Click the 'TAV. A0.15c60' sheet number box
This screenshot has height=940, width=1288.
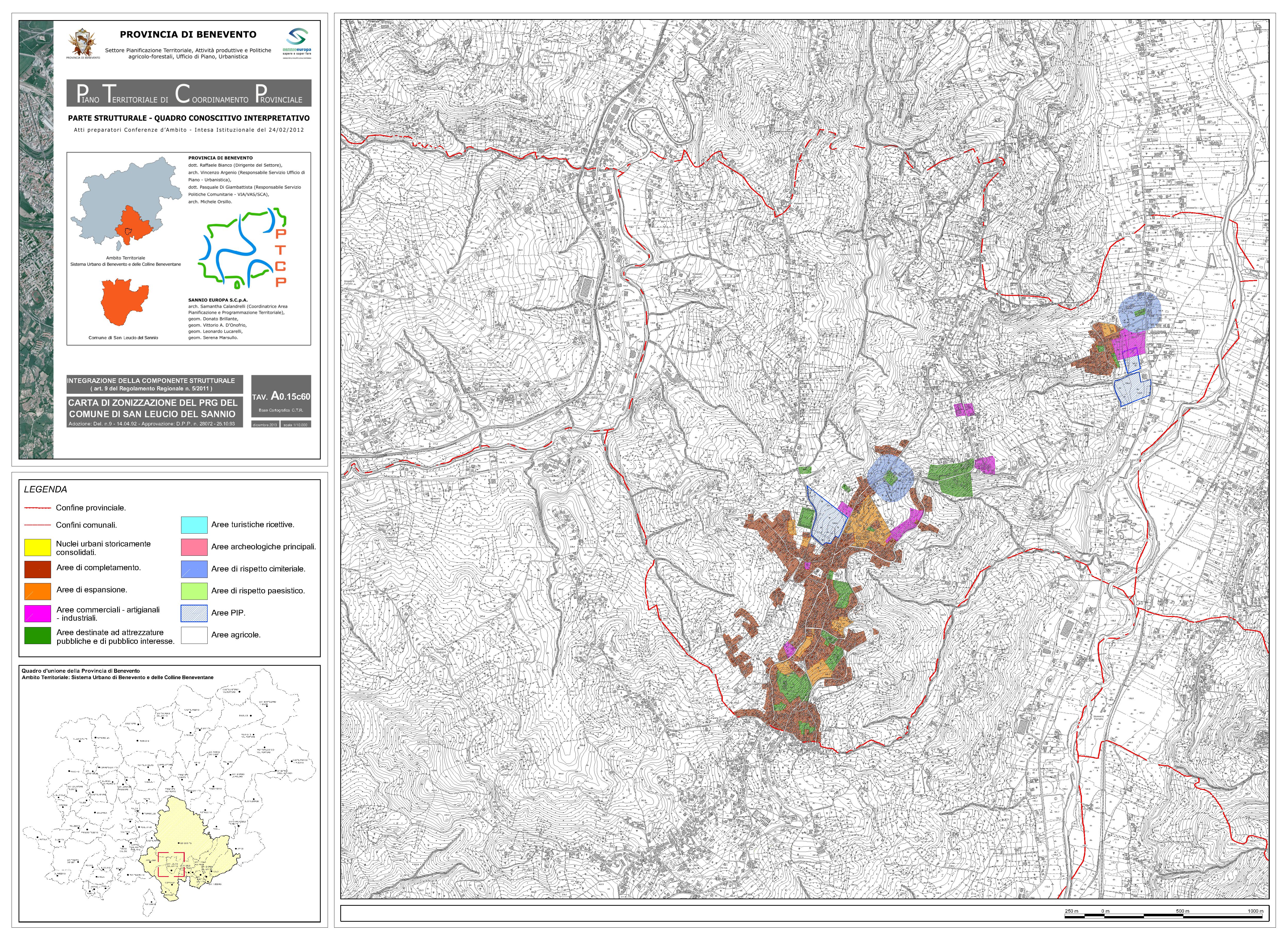[x=281, y=397]
